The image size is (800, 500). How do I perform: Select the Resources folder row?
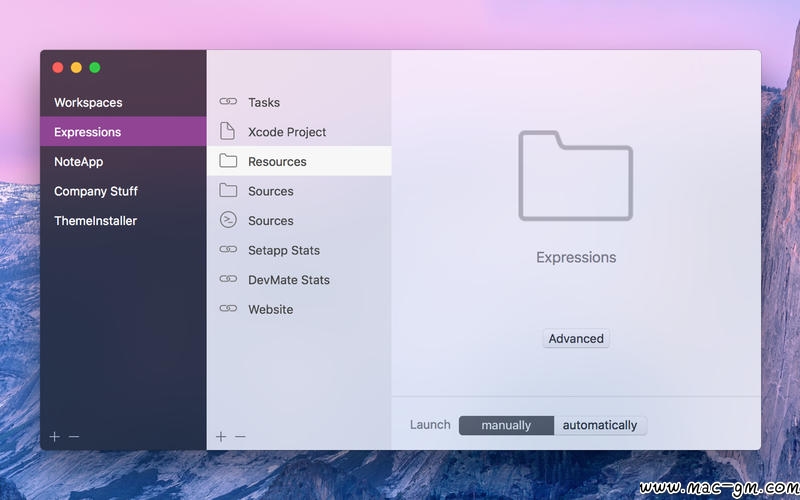299,161
